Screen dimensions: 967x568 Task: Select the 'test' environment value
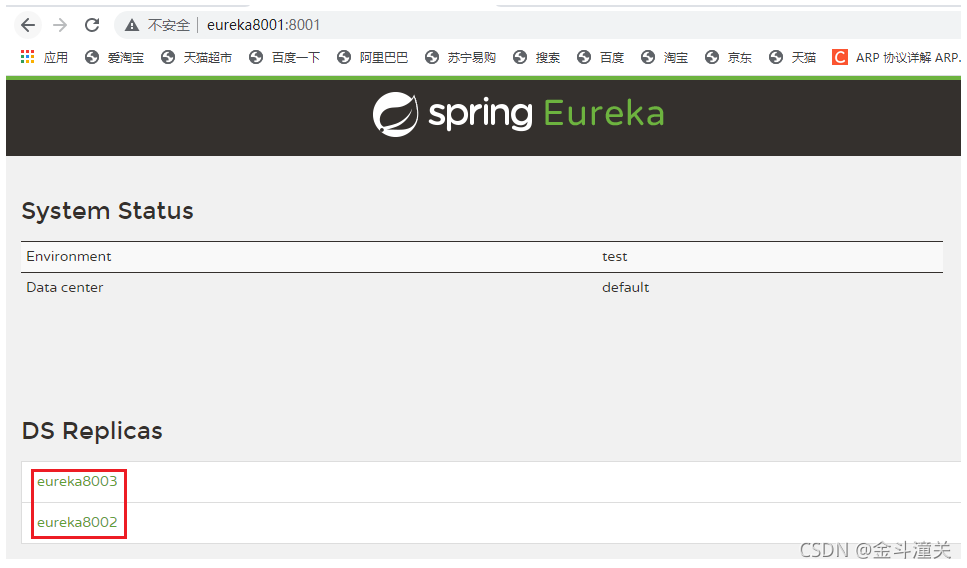point(614,257)
